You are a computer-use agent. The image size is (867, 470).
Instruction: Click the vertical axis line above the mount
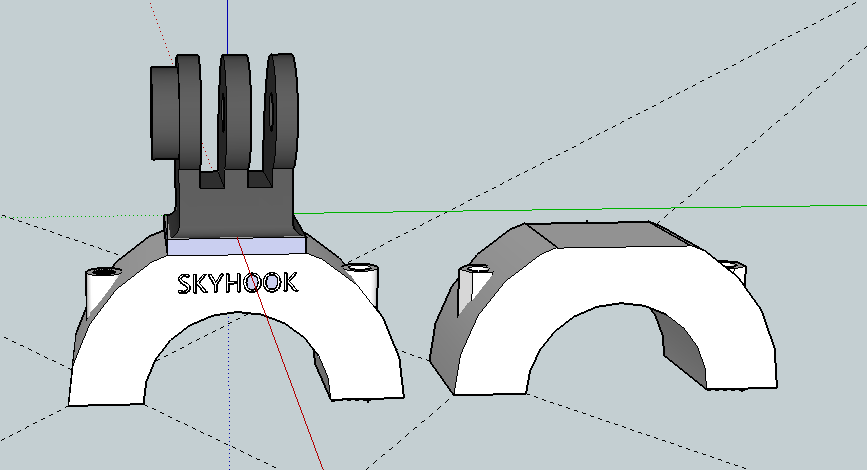(227, 25)
